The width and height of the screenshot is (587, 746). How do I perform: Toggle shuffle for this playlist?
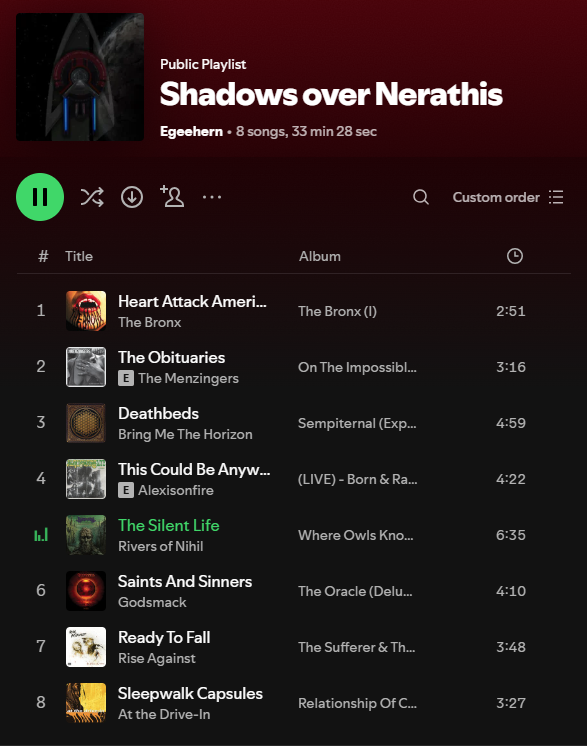pos(92,197)
